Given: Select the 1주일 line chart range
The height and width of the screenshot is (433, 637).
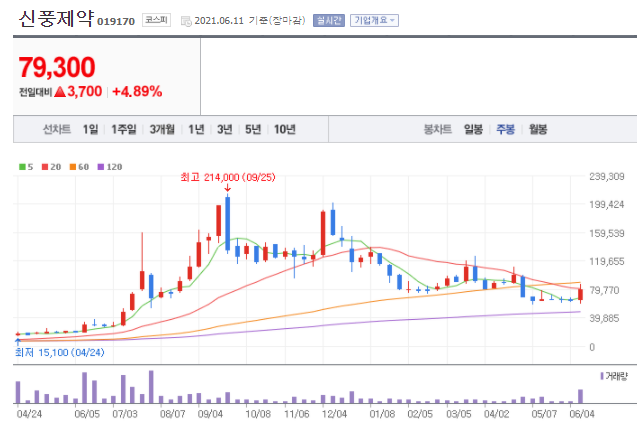Looking at the screenshot, I should pos(124,129).
